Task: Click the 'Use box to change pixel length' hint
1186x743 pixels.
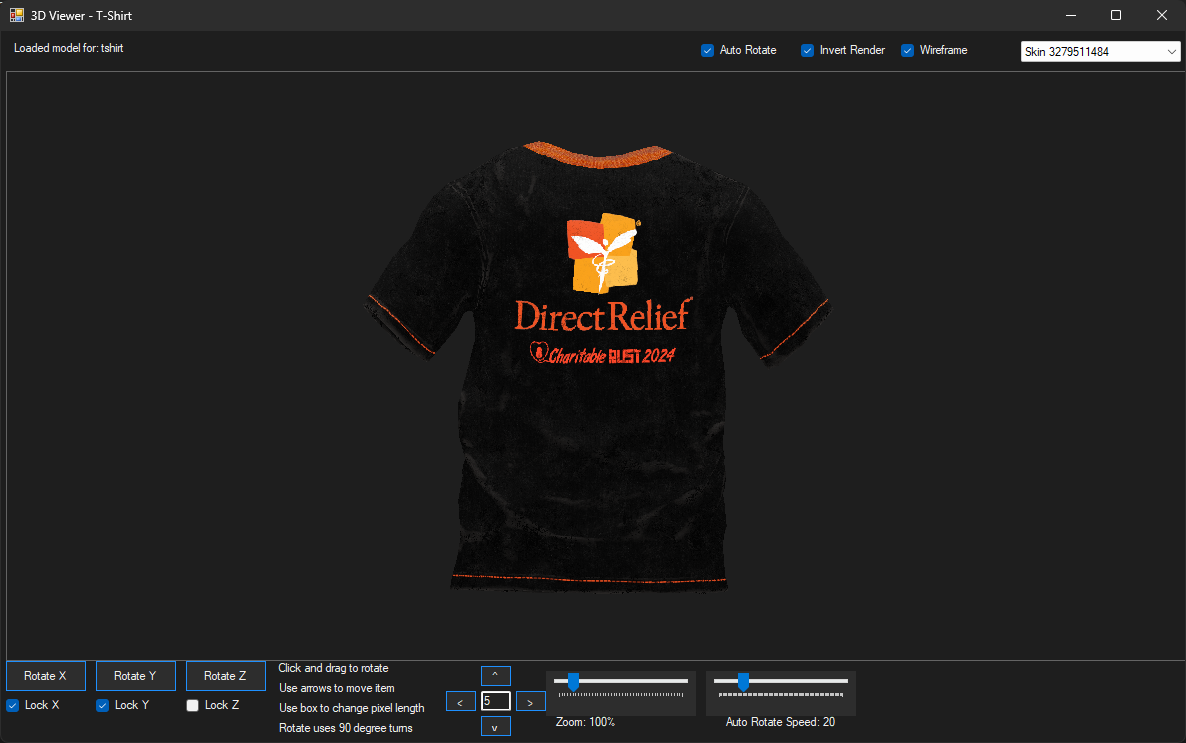Action: [x=351, y=708]
